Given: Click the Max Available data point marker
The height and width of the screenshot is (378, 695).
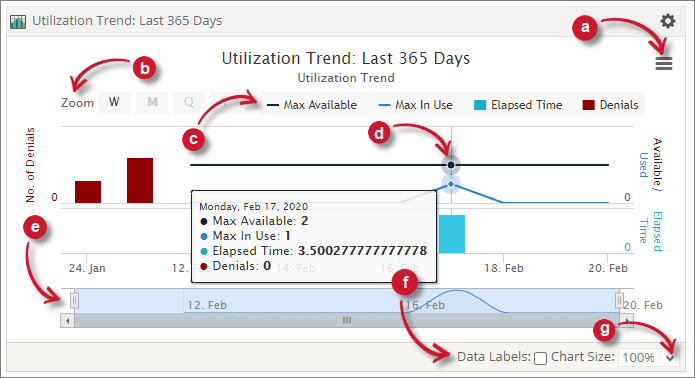Looking at the screenshot, I should click(451, 165).
